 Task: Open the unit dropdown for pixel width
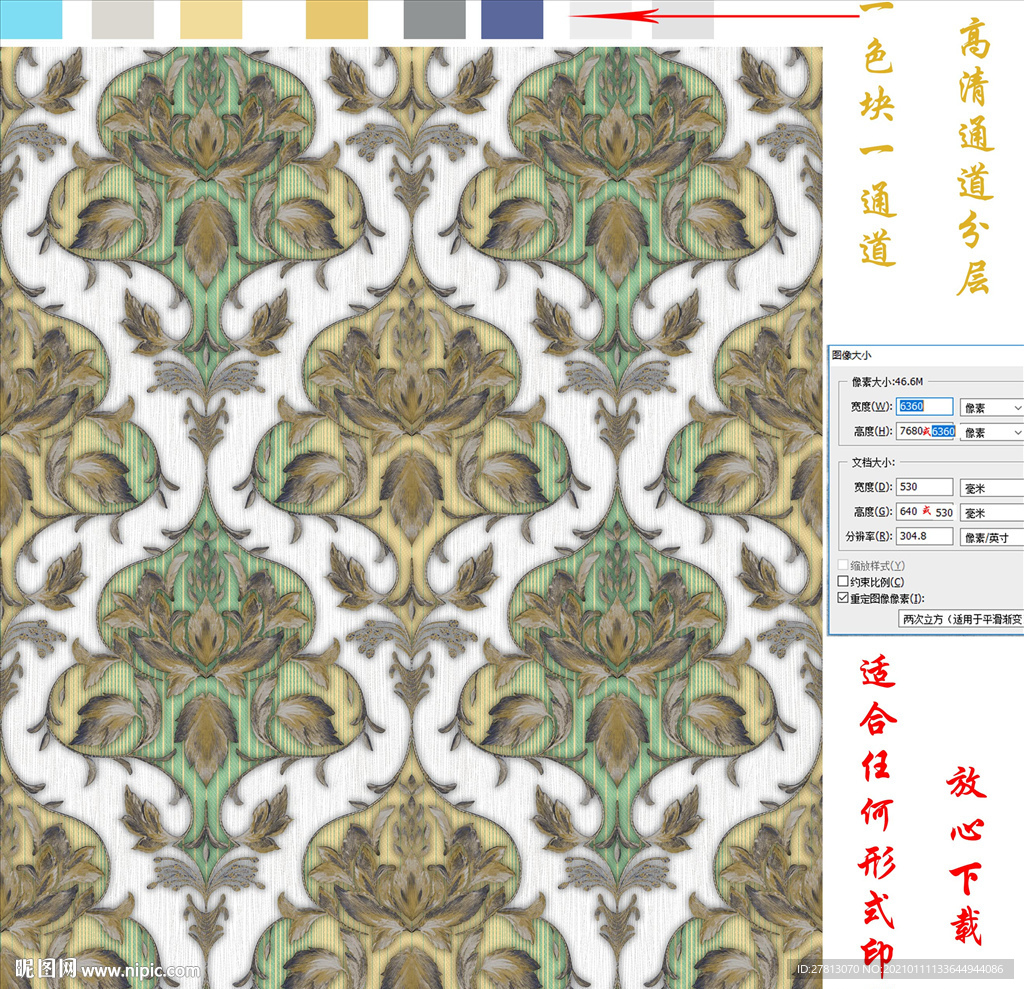(x=991, y=408)
